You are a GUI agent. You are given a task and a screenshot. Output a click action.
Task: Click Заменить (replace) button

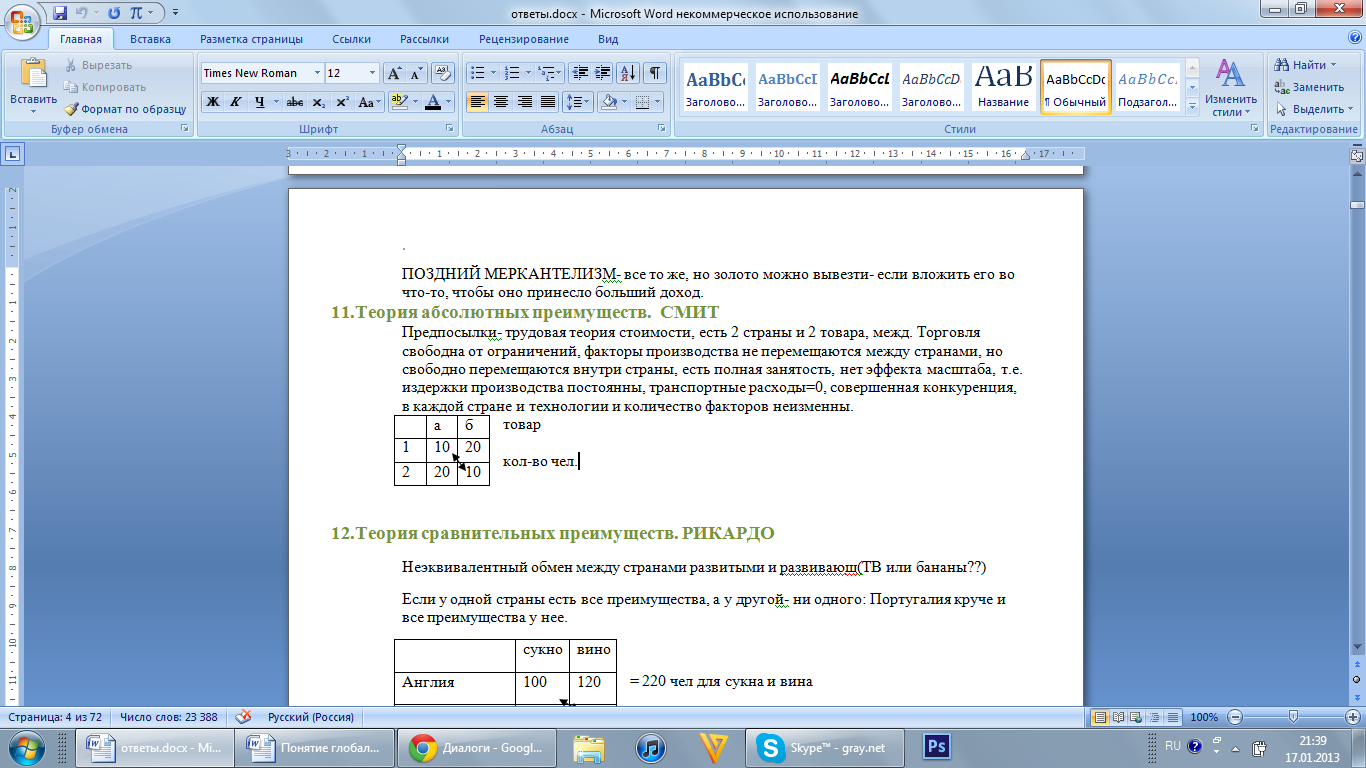[x=1310, y=87]
